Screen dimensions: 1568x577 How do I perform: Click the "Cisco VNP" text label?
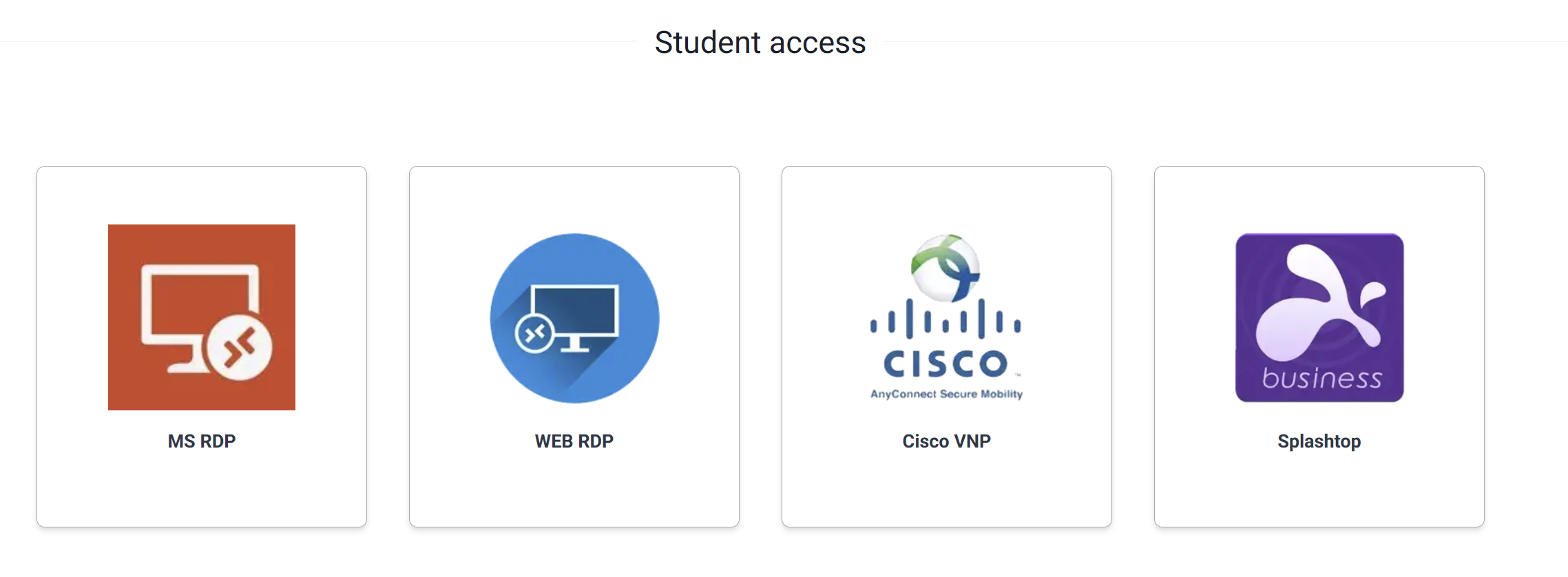(946, 441)
